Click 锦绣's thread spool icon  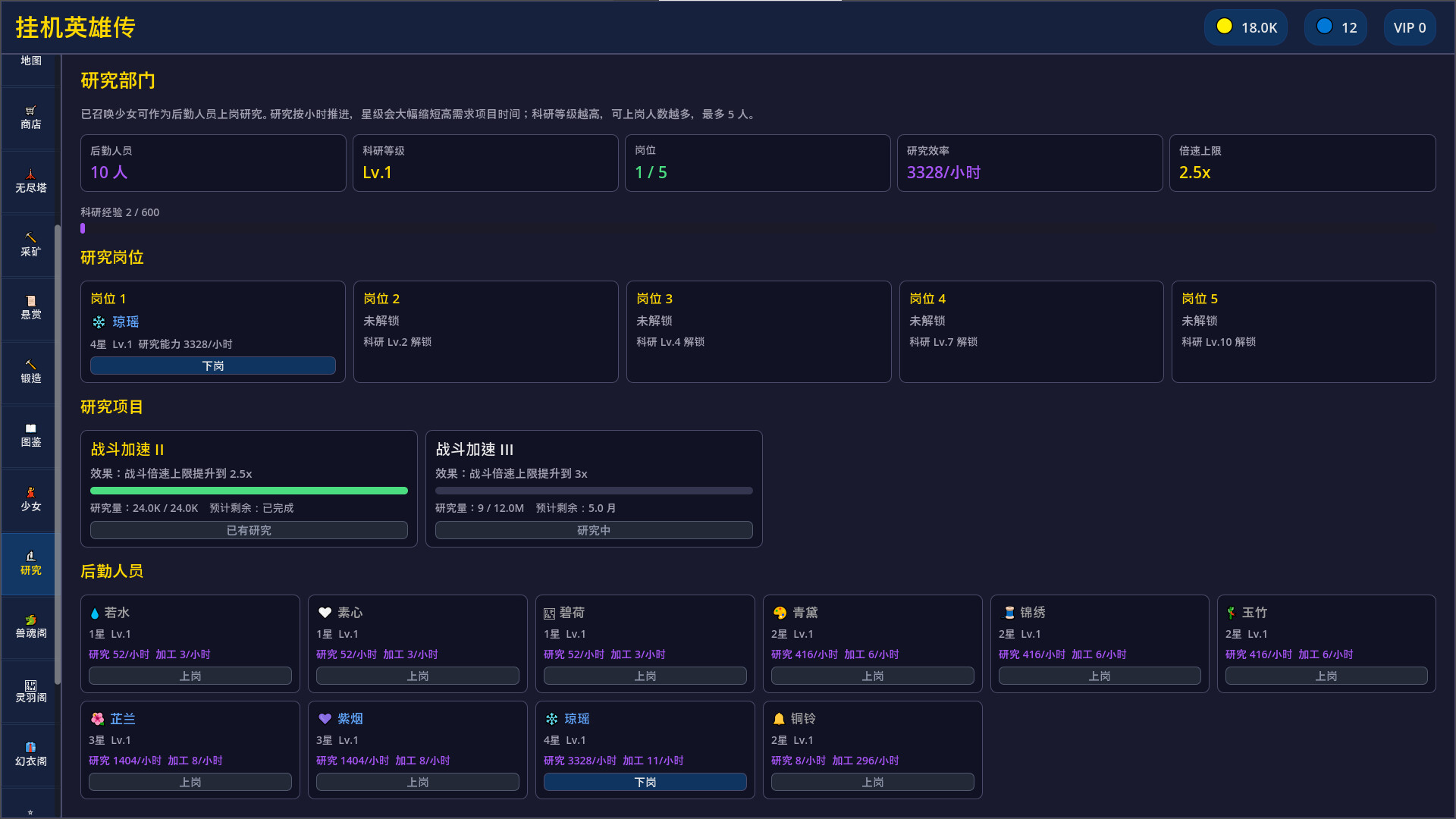tap(1009, 613)
